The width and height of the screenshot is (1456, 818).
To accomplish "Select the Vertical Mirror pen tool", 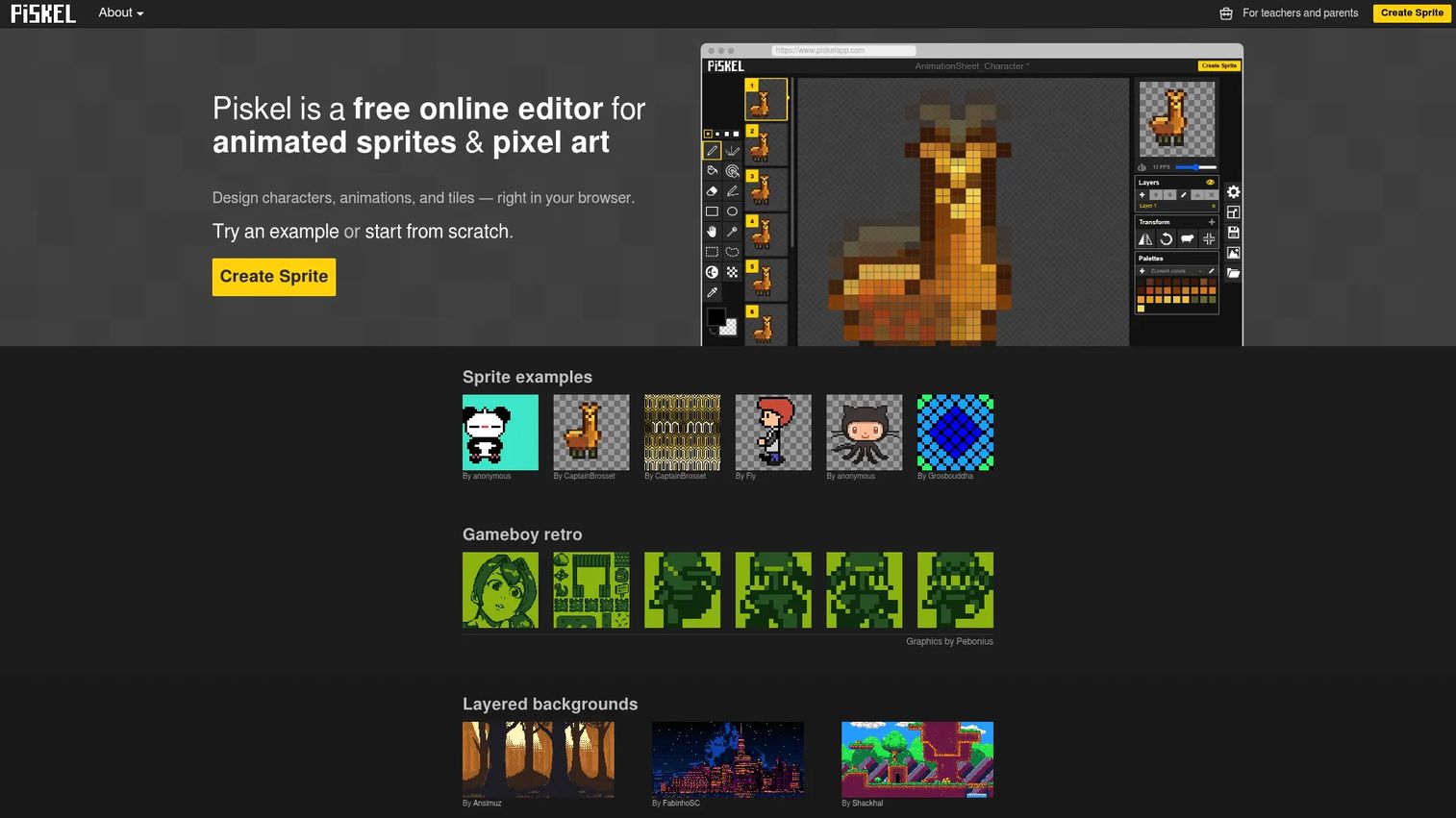I will (732, 151).
